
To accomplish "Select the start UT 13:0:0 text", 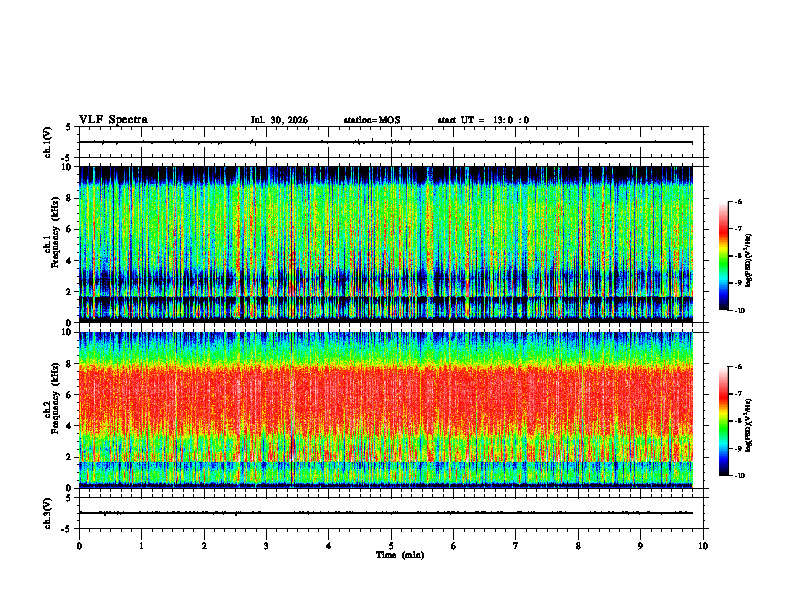I will pos(483,120).
